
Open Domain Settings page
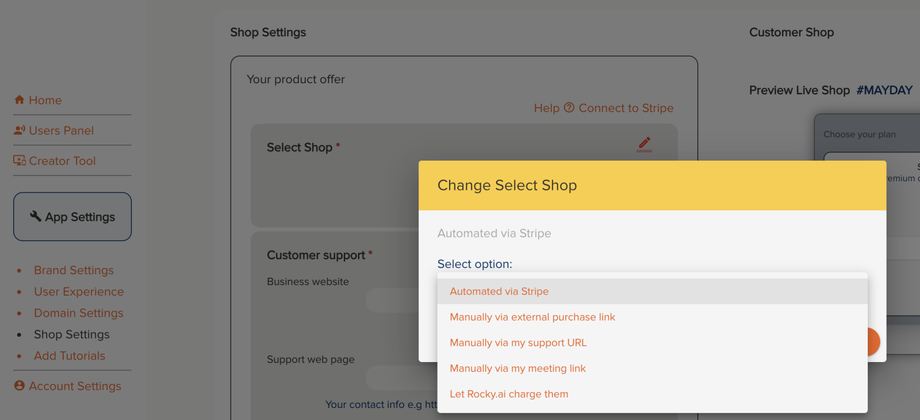click(79, 313)
